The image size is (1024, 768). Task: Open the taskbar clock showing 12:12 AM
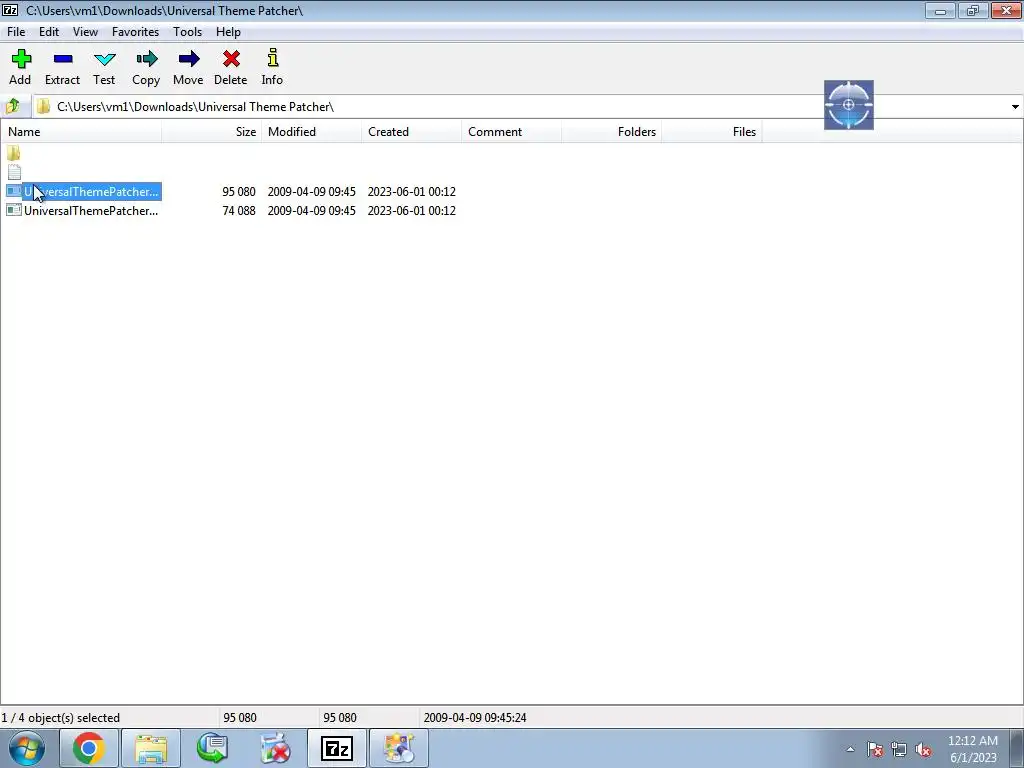[973, 749]
